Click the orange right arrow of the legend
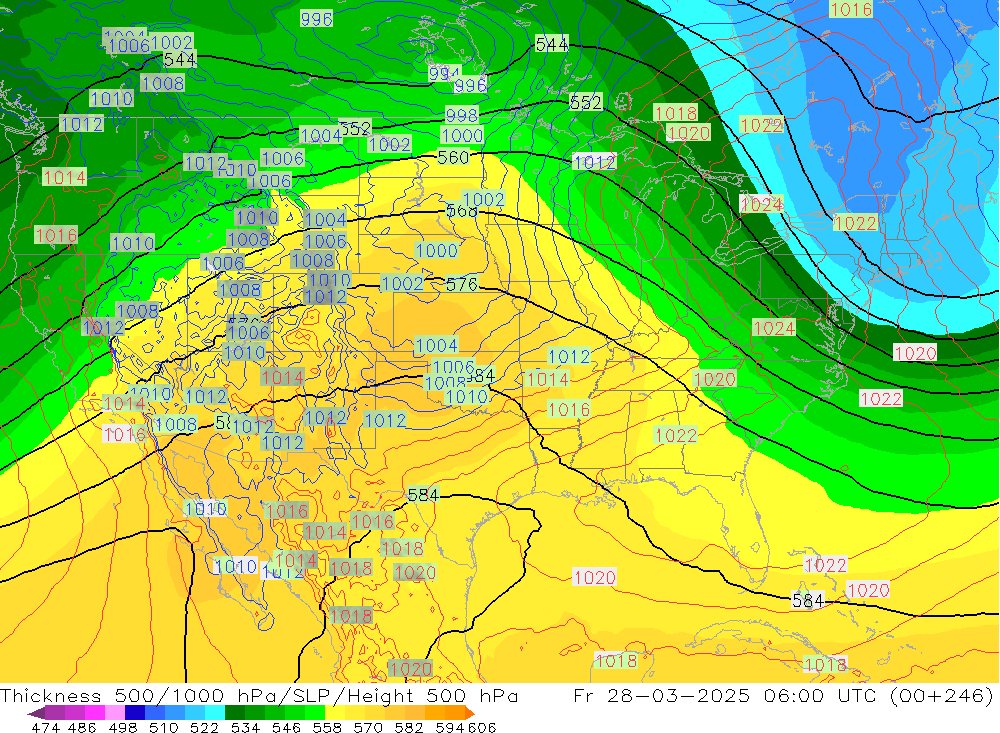This screenshot has height=733, width=1000. coord(470,713)
